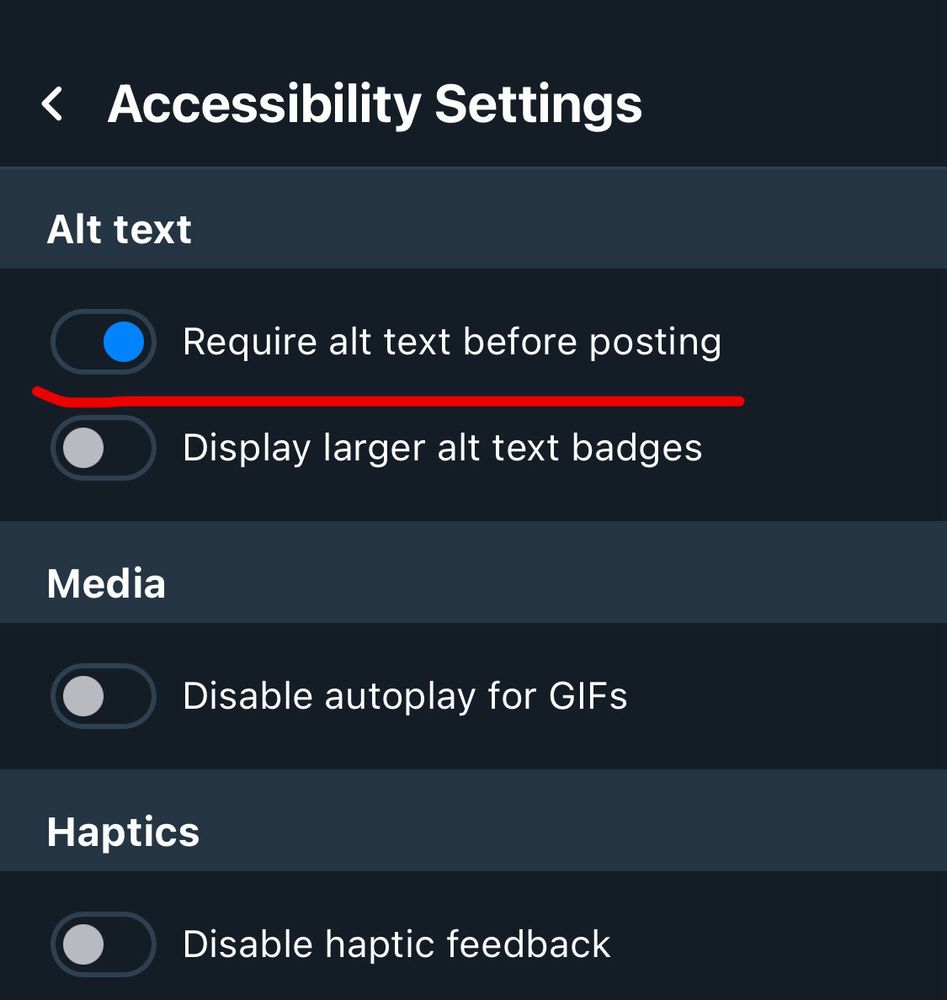Image resolution: width=947 pixels, height=1000 pixels.
Task: Open the previous screen via back chevron
Action: pos(52,103)
